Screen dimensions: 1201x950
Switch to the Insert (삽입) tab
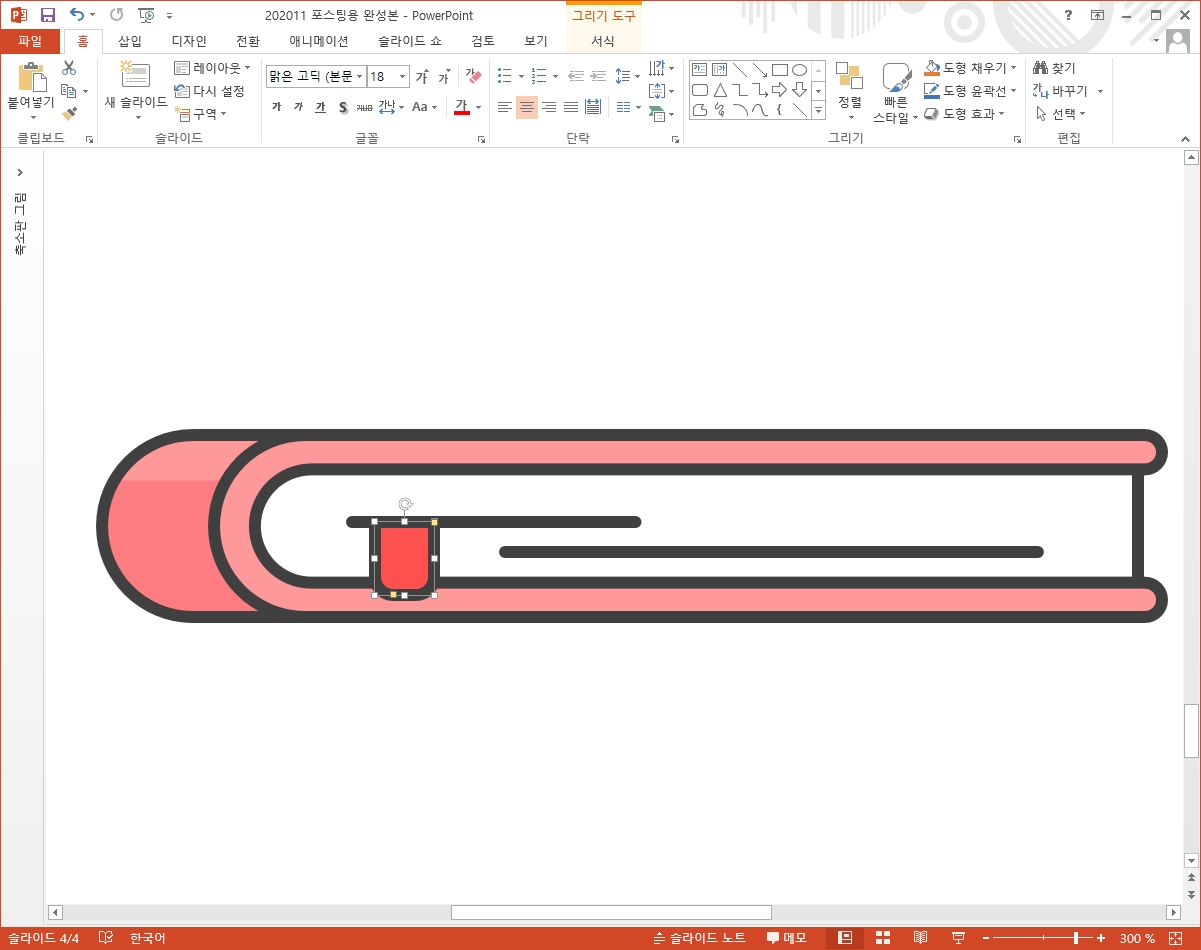coord(130,41)
